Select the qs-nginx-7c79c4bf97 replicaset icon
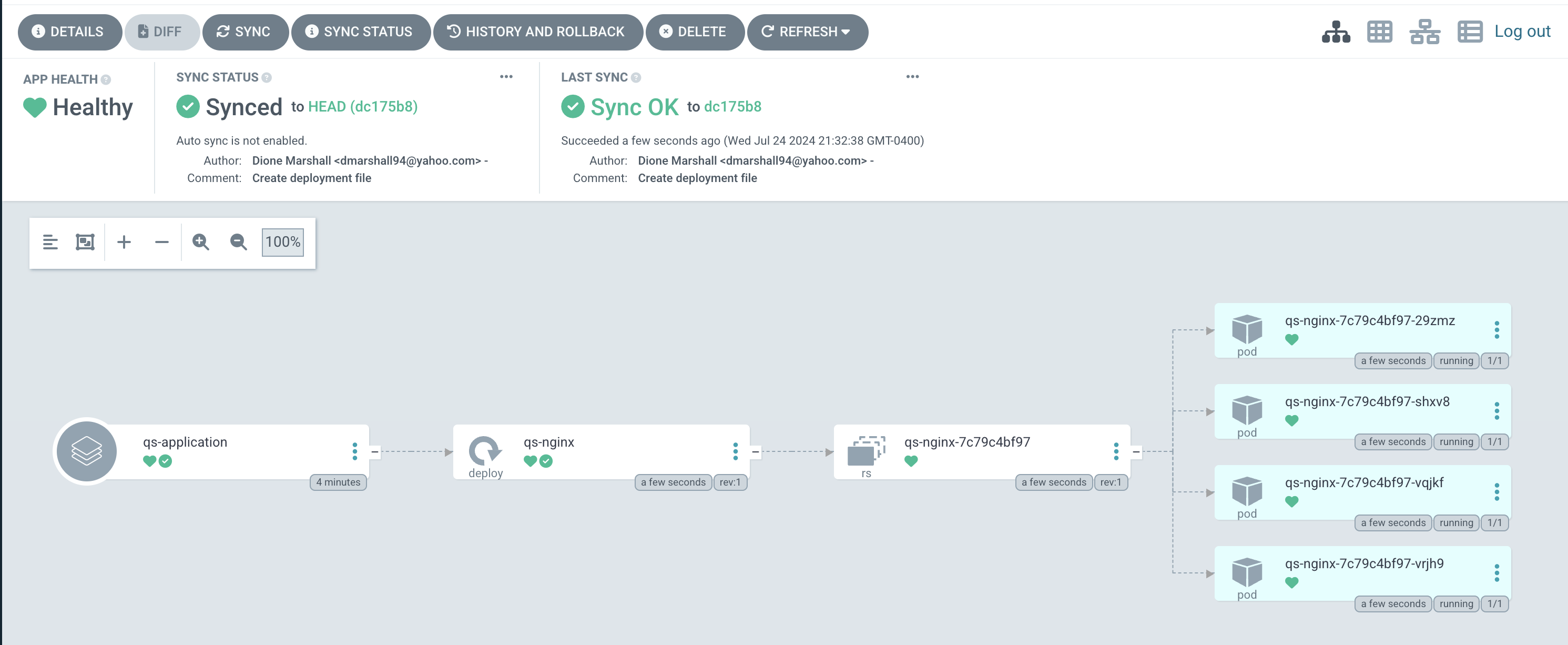The image size is (1568, 645). tap(866, 450)
